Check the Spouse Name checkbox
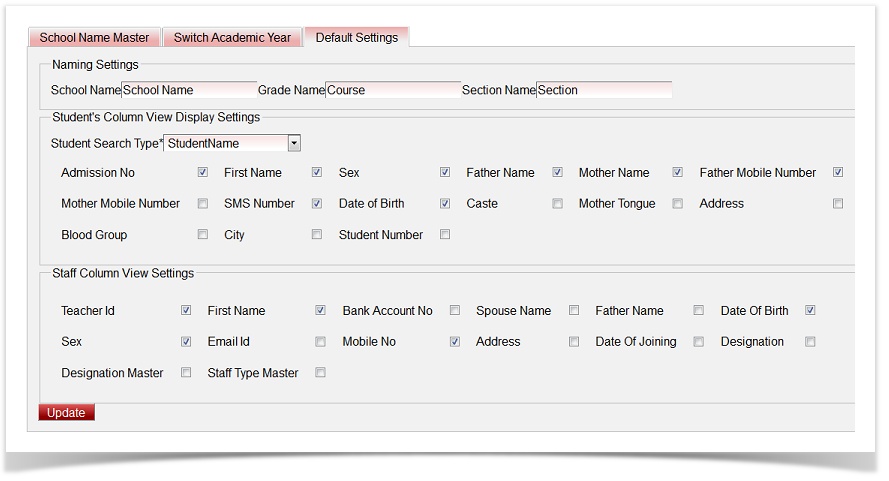 [x=574, y=310]
